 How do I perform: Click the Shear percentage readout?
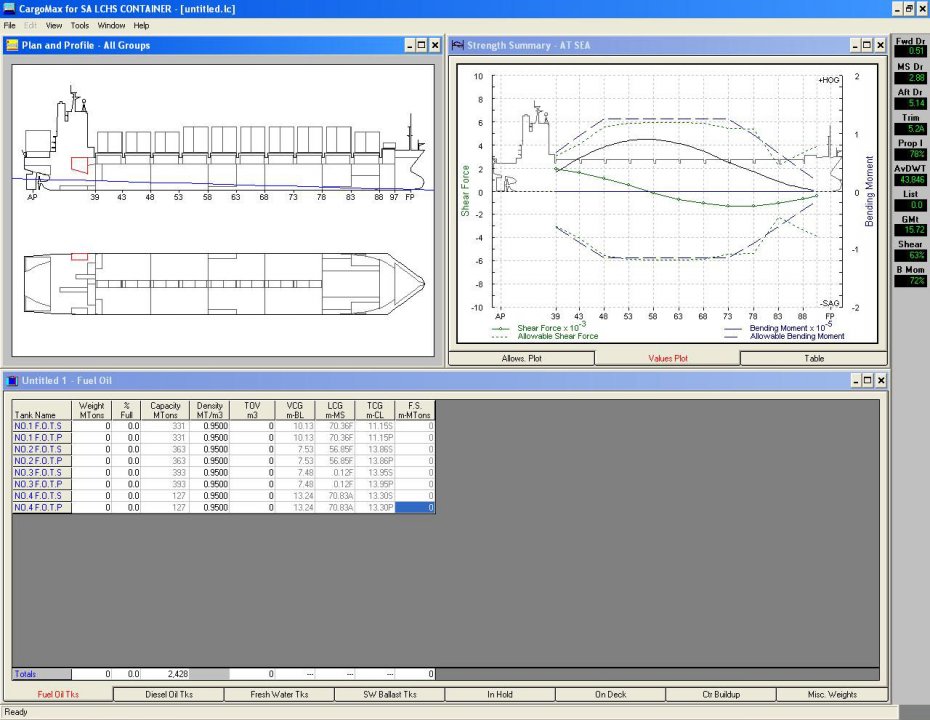tap(910, 255)
